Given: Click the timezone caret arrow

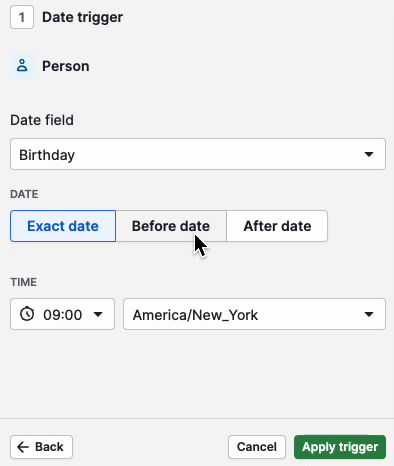Looking at the screenshot, I should (369, 314).
